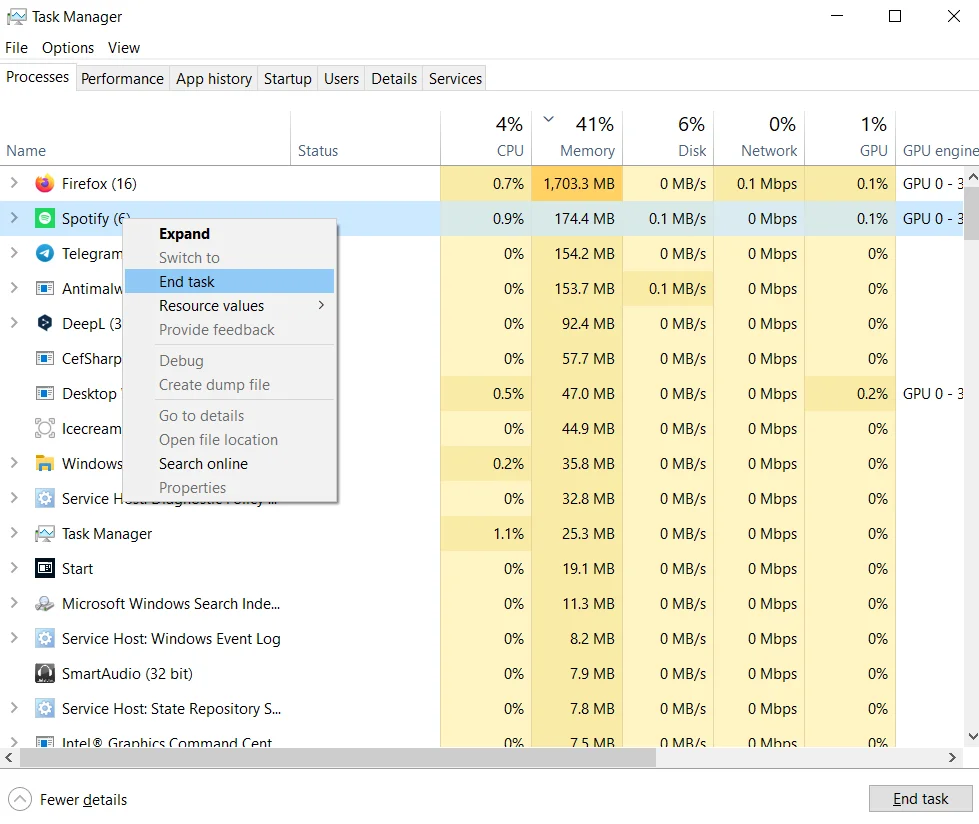Click Fewer details link

[x=83, y=800]
